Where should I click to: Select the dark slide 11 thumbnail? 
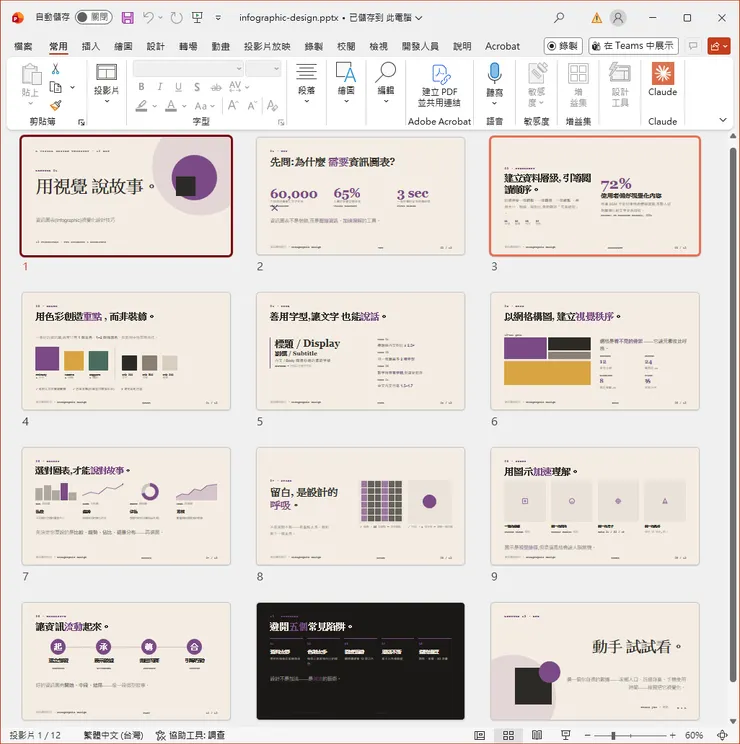click(x=360, y=660)
